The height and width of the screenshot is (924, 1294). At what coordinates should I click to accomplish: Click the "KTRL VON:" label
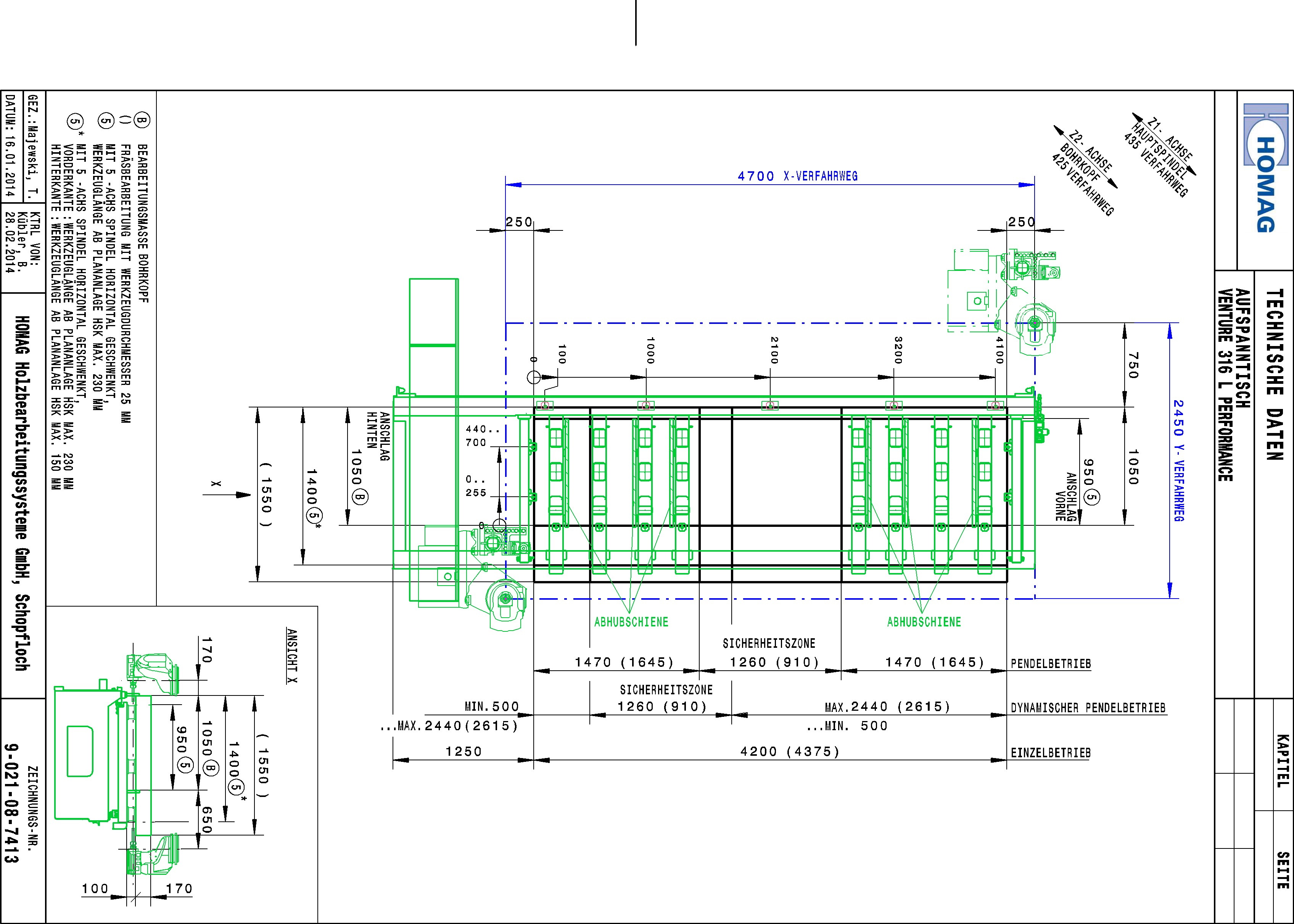35,239
